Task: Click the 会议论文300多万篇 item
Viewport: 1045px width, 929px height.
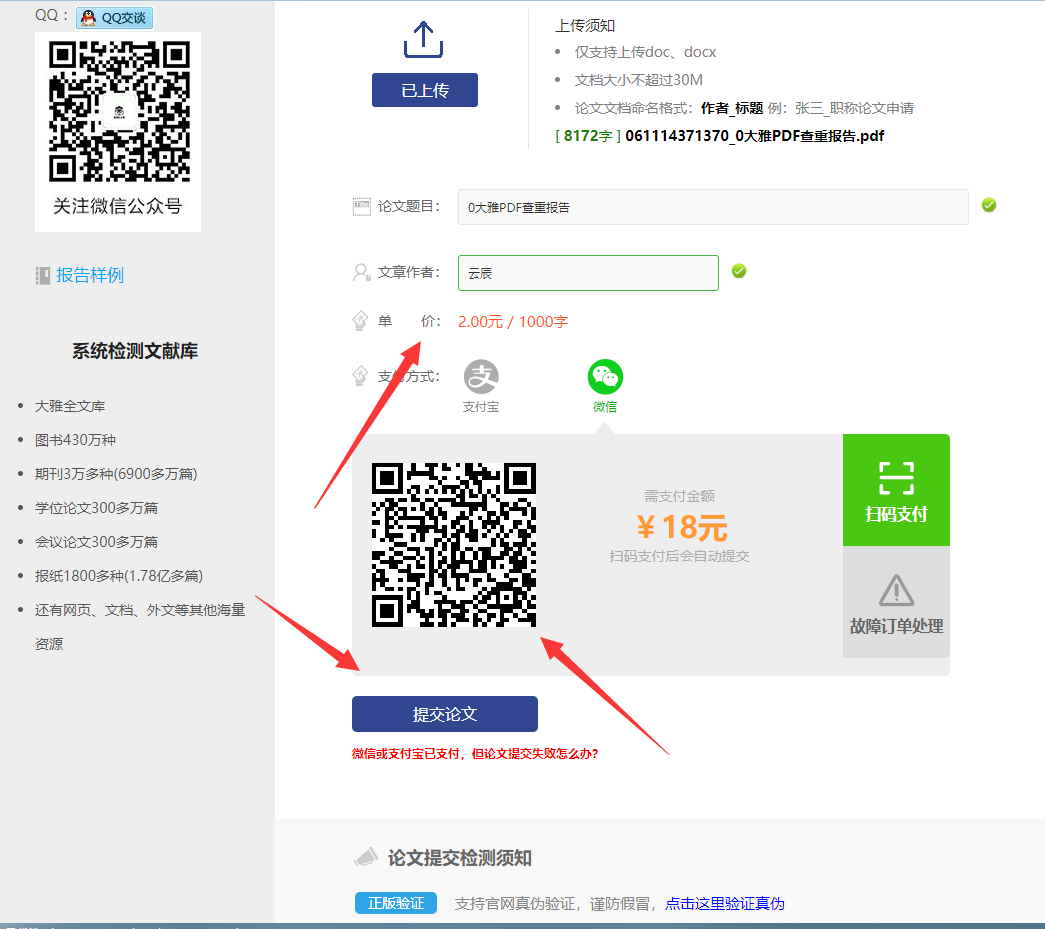Action: pyautogui.click(x=97, y=542)
